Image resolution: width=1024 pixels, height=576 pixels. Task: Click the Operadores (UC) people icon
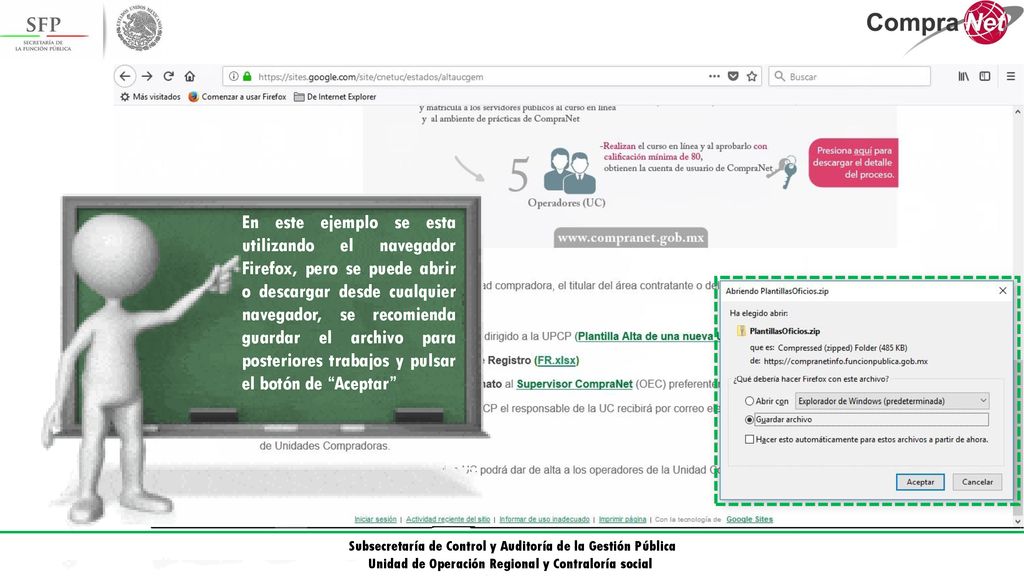(569, 170)
